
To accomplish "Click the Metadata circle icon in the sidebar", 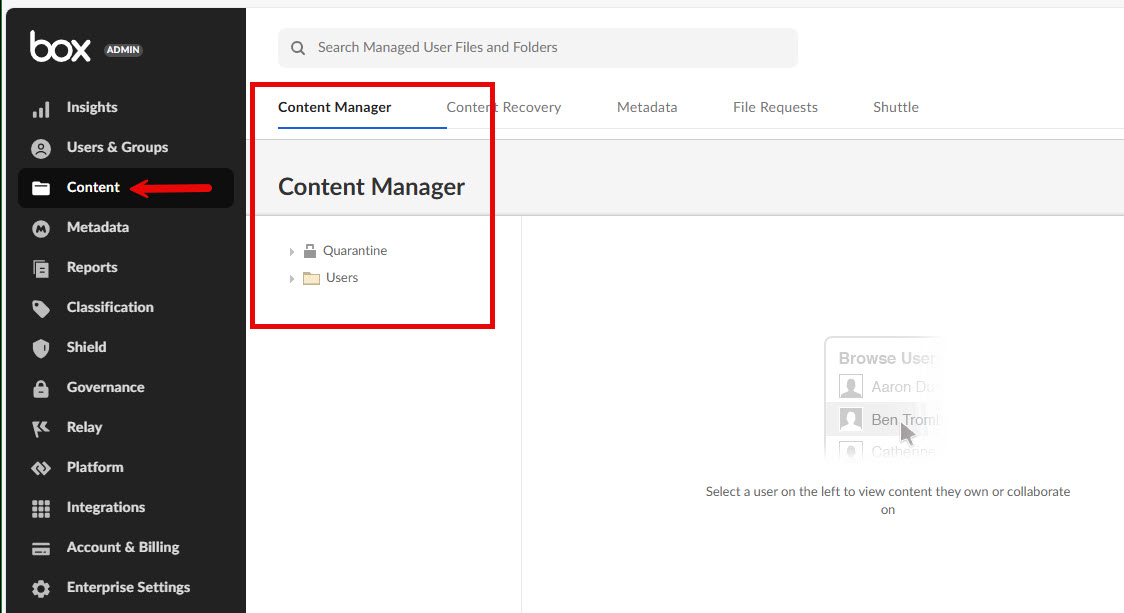I will click(x=41, y=229).
